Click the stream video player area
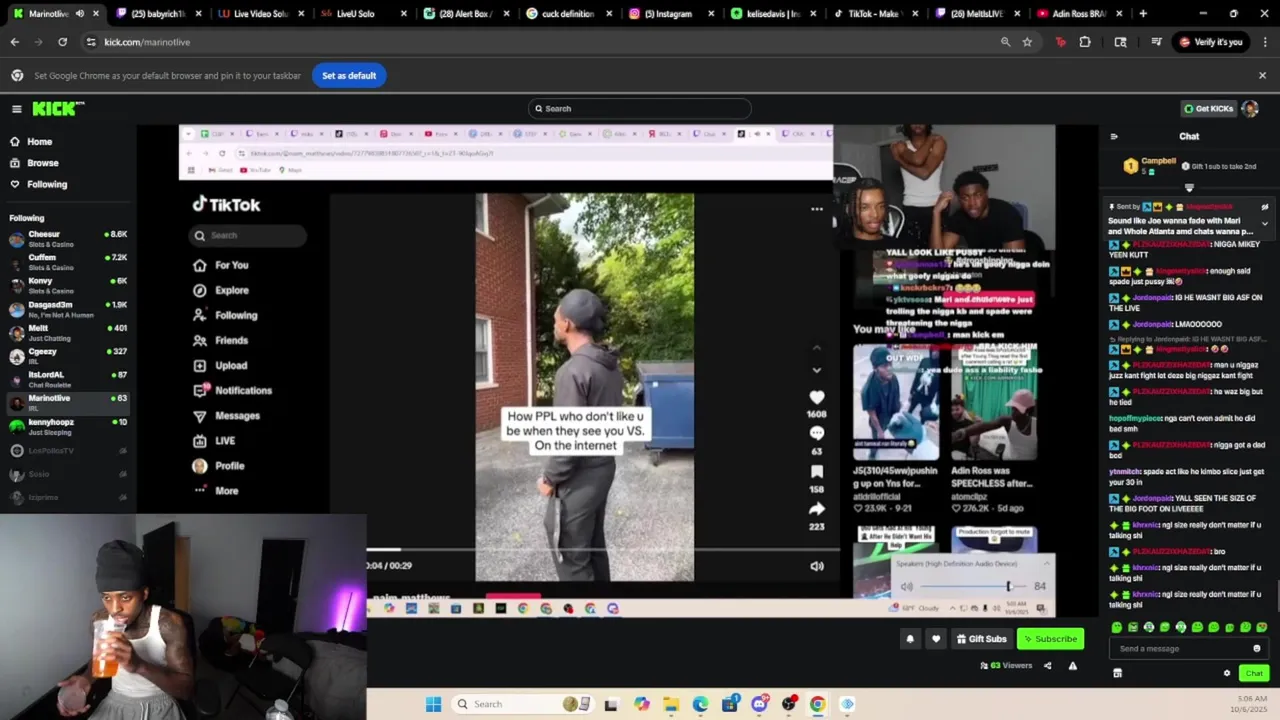The height and width of the screenshot is (720, 1280). pyautogui.click(x=617, y=370)
